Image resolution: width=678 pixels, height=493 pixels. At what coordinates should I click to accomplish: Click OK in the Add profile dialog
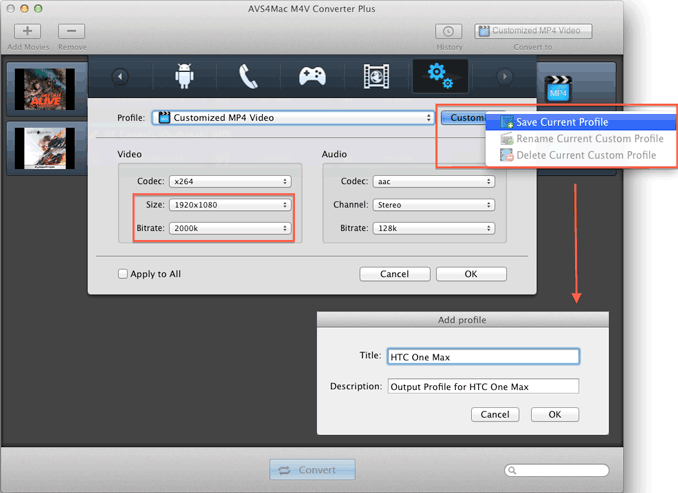555,414
